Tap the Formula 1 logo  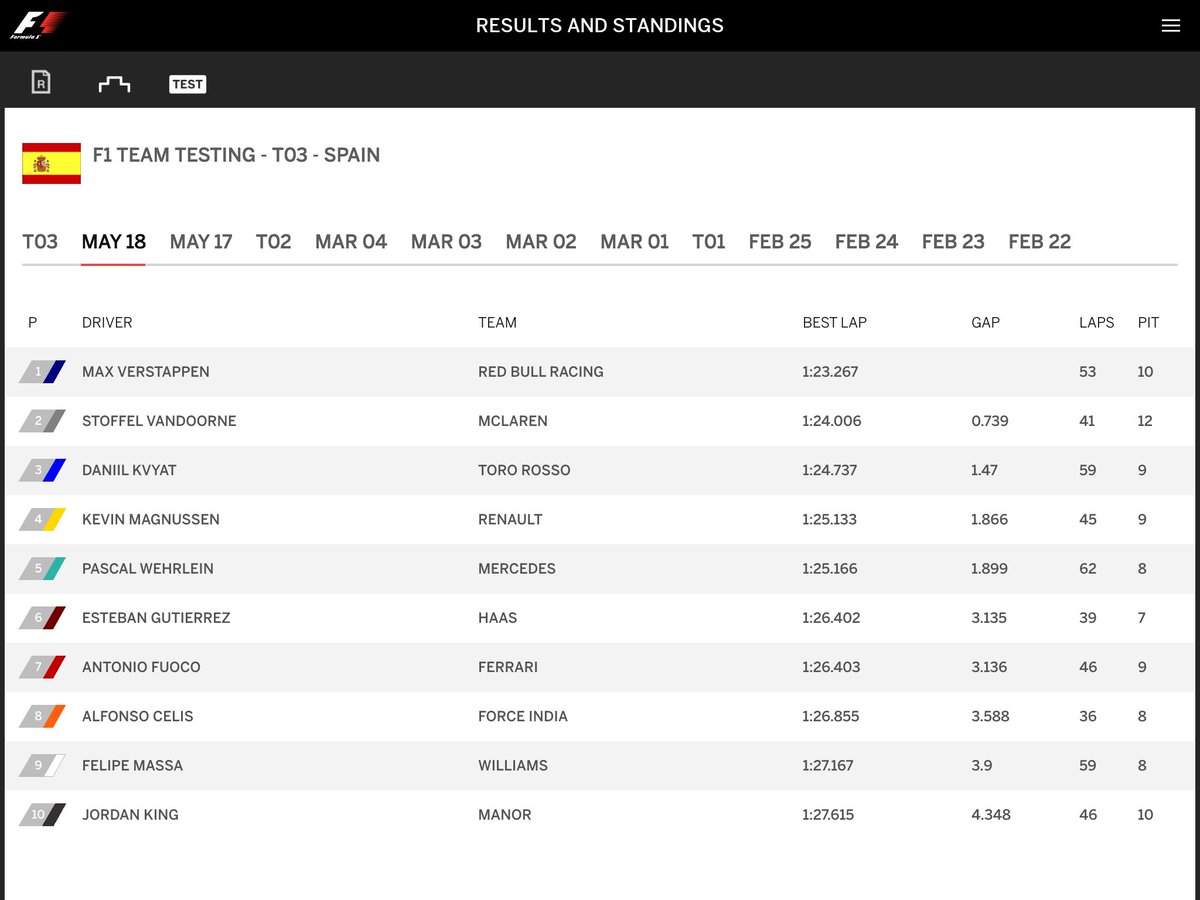tap(38, 25)
